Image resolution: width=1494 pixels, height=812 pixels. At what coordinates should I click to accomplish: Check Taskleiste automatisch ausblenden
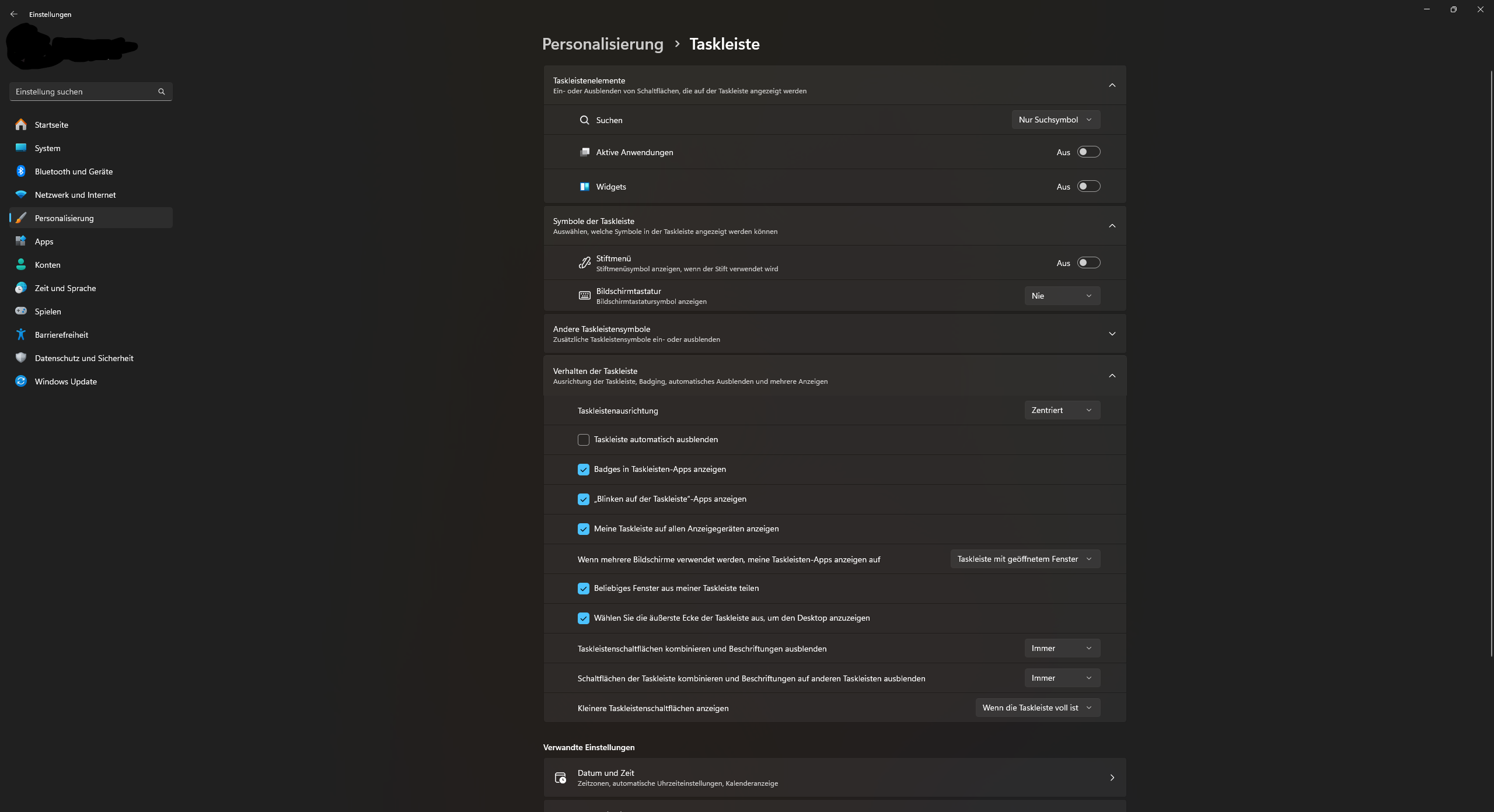[x=584, y=439]
